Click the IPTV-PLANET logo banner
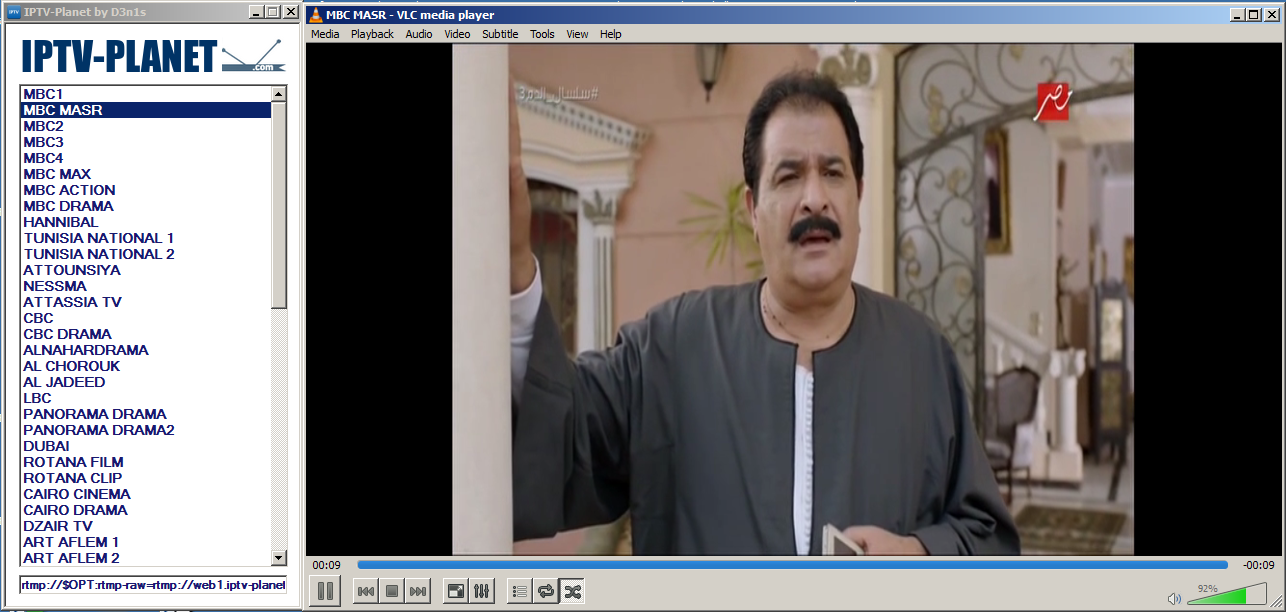Screen dimensions: 1286x612 pyautogui.click(x=153, y=54)
